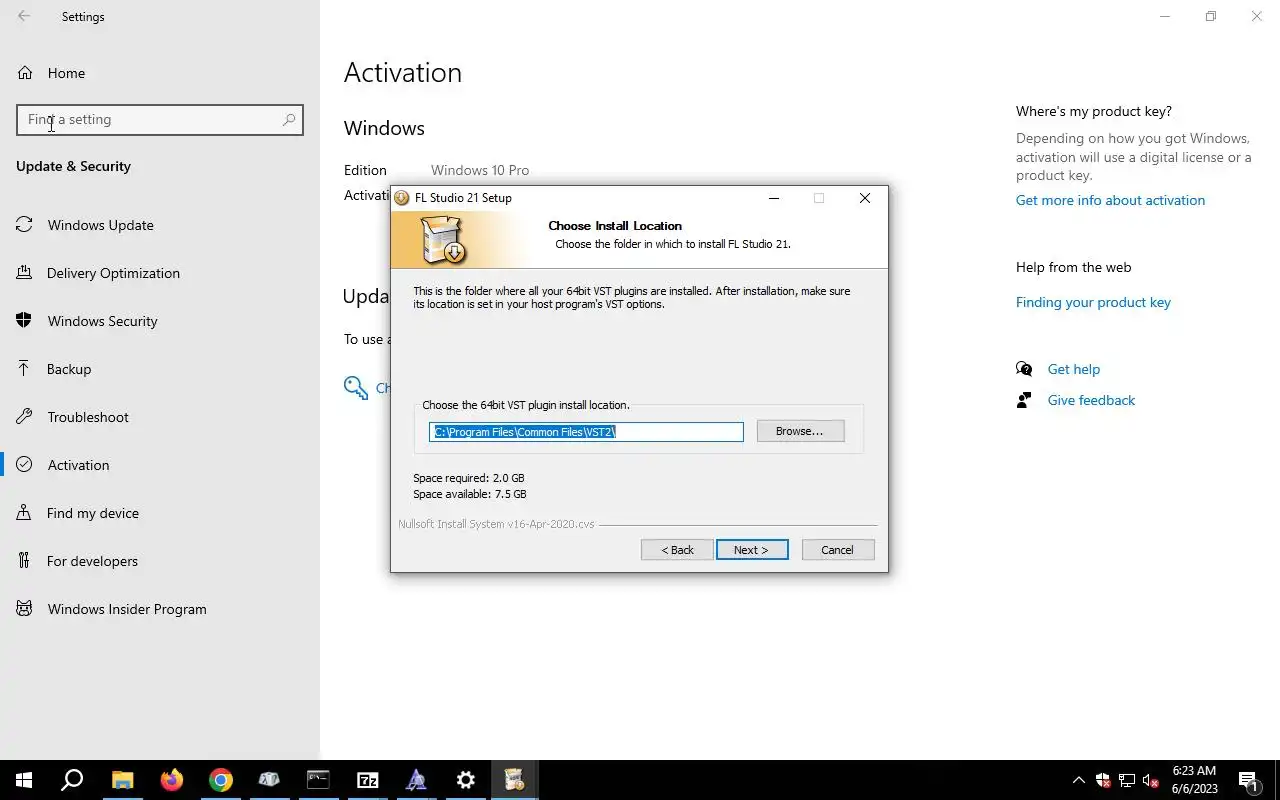Click the VST plugin install location field
This screenshot has height=800, width=1280.
(586, 431)
